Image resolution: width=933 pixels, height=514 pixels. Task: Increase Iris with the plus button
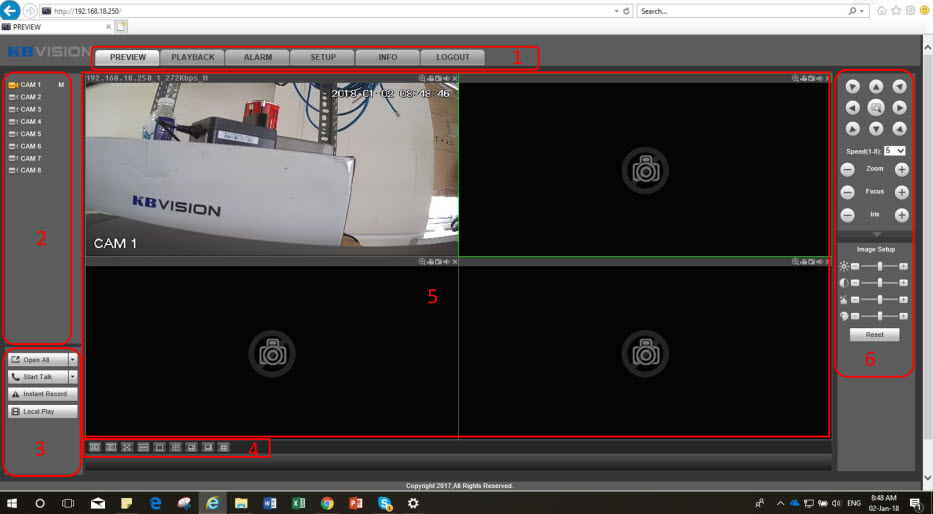(x=901, y=215)
